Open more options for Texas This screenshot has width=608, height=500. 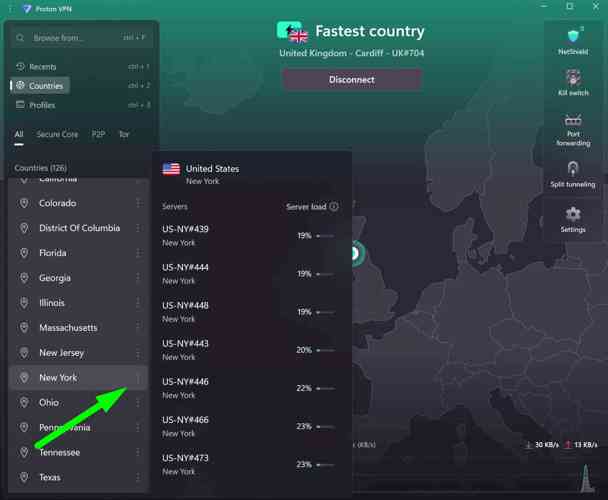138,477
